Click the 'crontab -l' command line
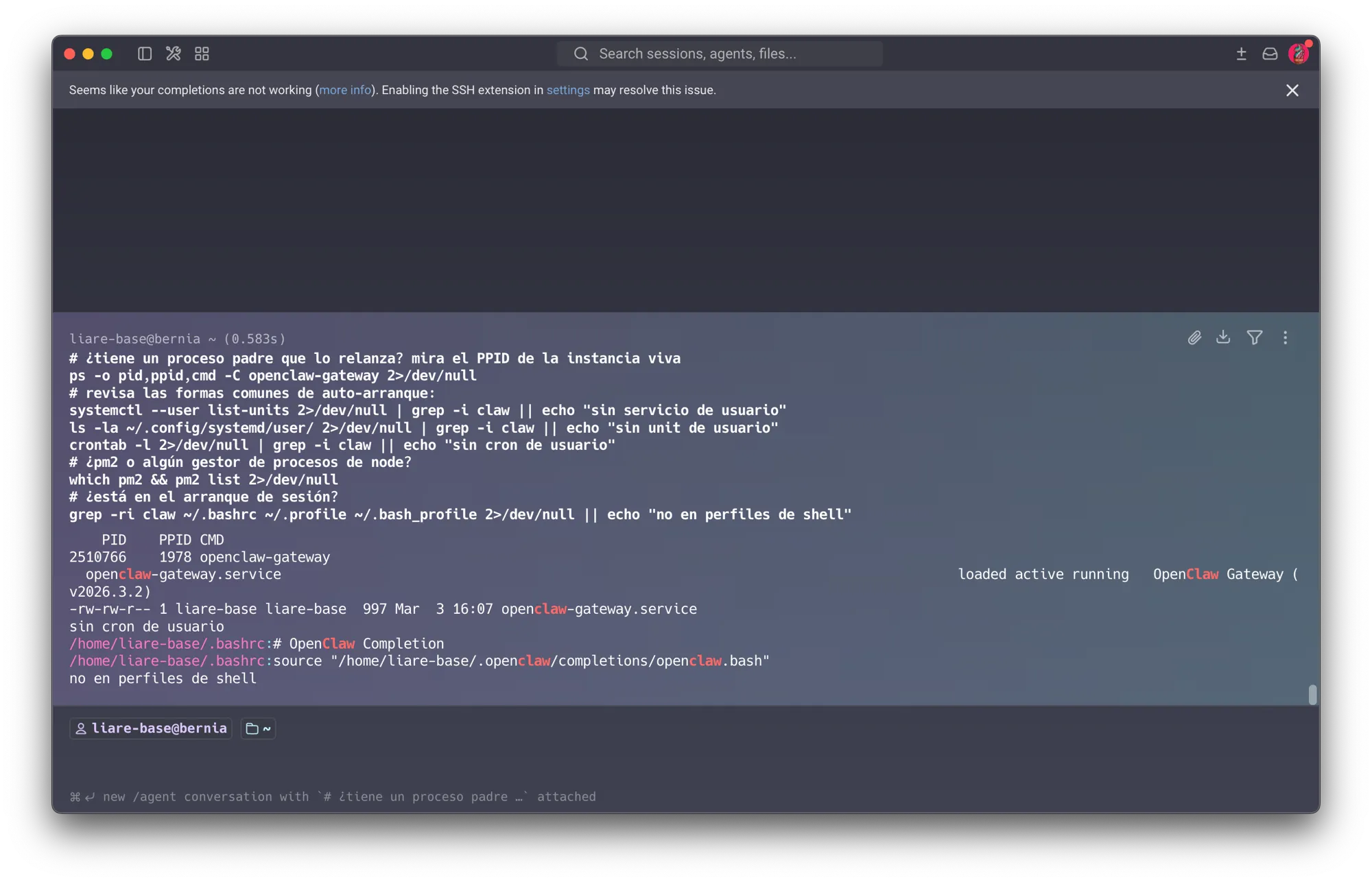1372x882 pixels. click(x=342, y=445)
